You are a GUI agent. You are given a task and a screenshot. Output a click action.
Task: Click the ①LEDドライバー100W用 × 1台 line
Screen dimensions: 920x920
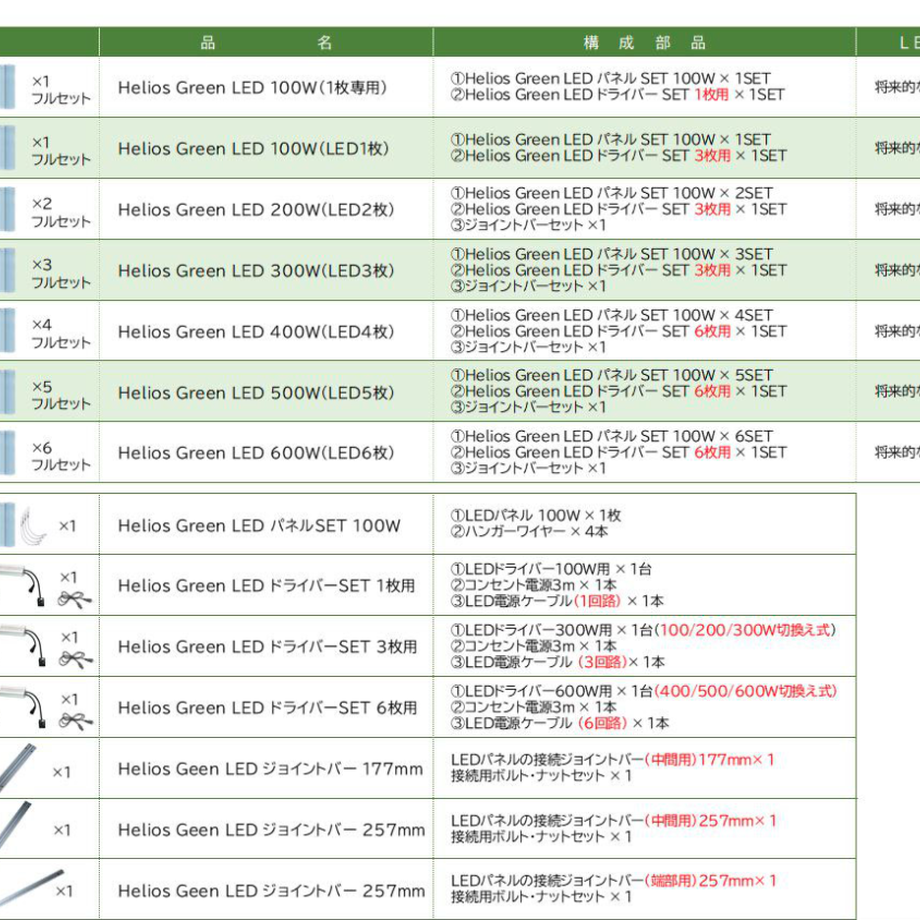tap(551, 569)
